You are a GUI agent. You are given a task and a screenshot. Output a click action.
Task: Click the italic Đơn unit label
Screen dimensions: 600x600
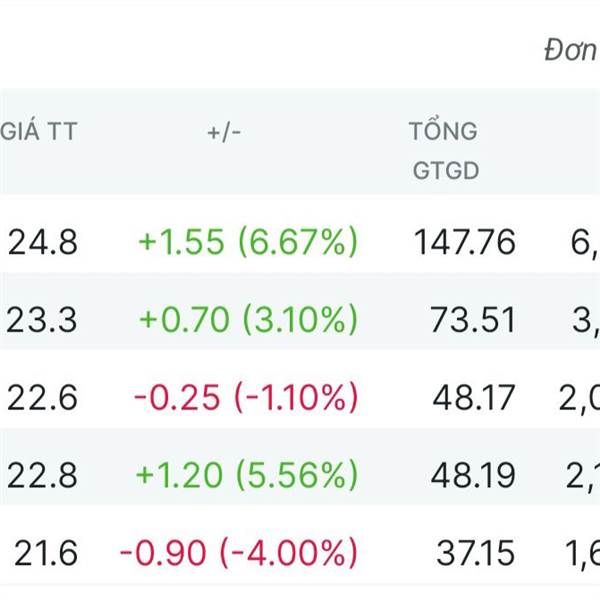(572, 50)
